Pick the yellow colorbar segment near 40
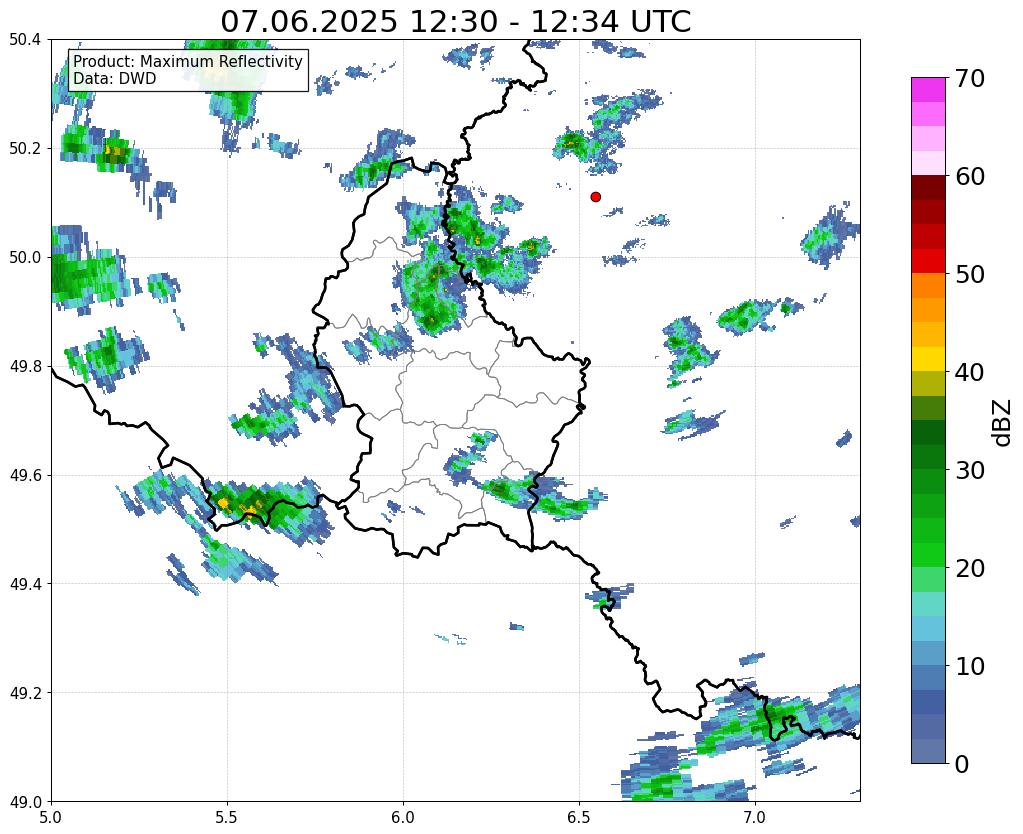The height and width of the screenshot is (834, 1023). click(x=928, y=359)
